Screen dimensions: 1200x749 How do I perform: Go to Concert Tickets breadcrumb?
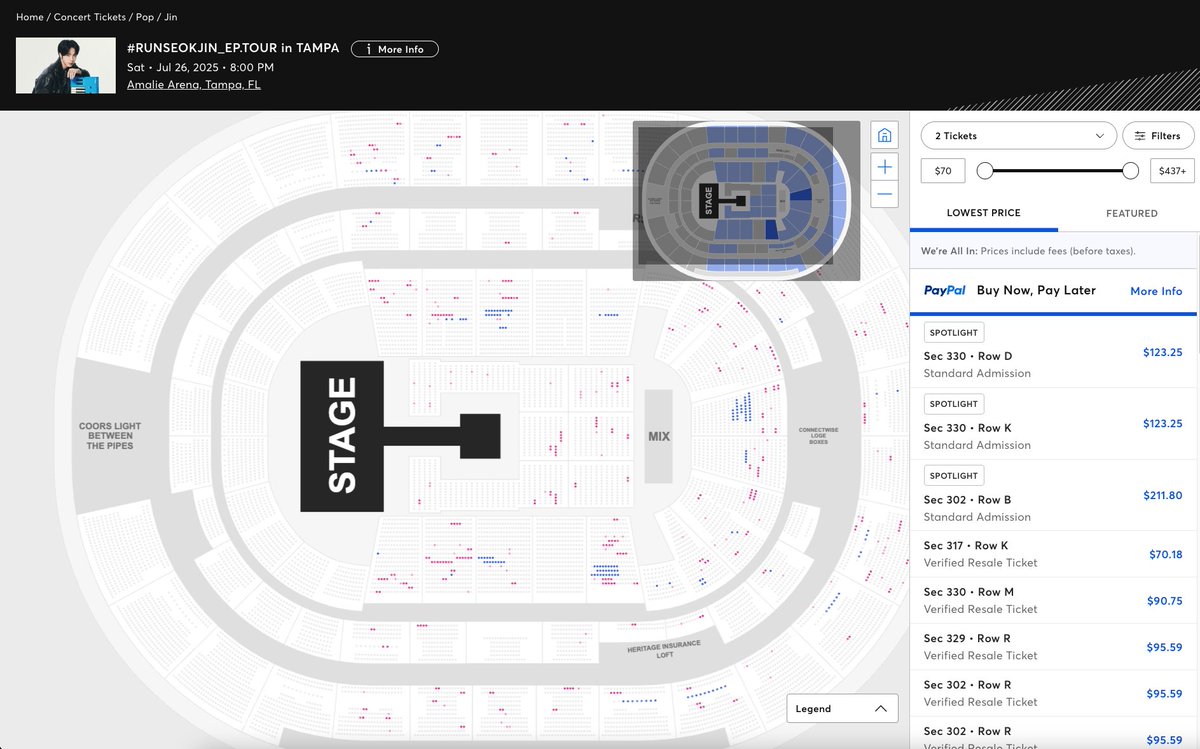click(89, 17)
